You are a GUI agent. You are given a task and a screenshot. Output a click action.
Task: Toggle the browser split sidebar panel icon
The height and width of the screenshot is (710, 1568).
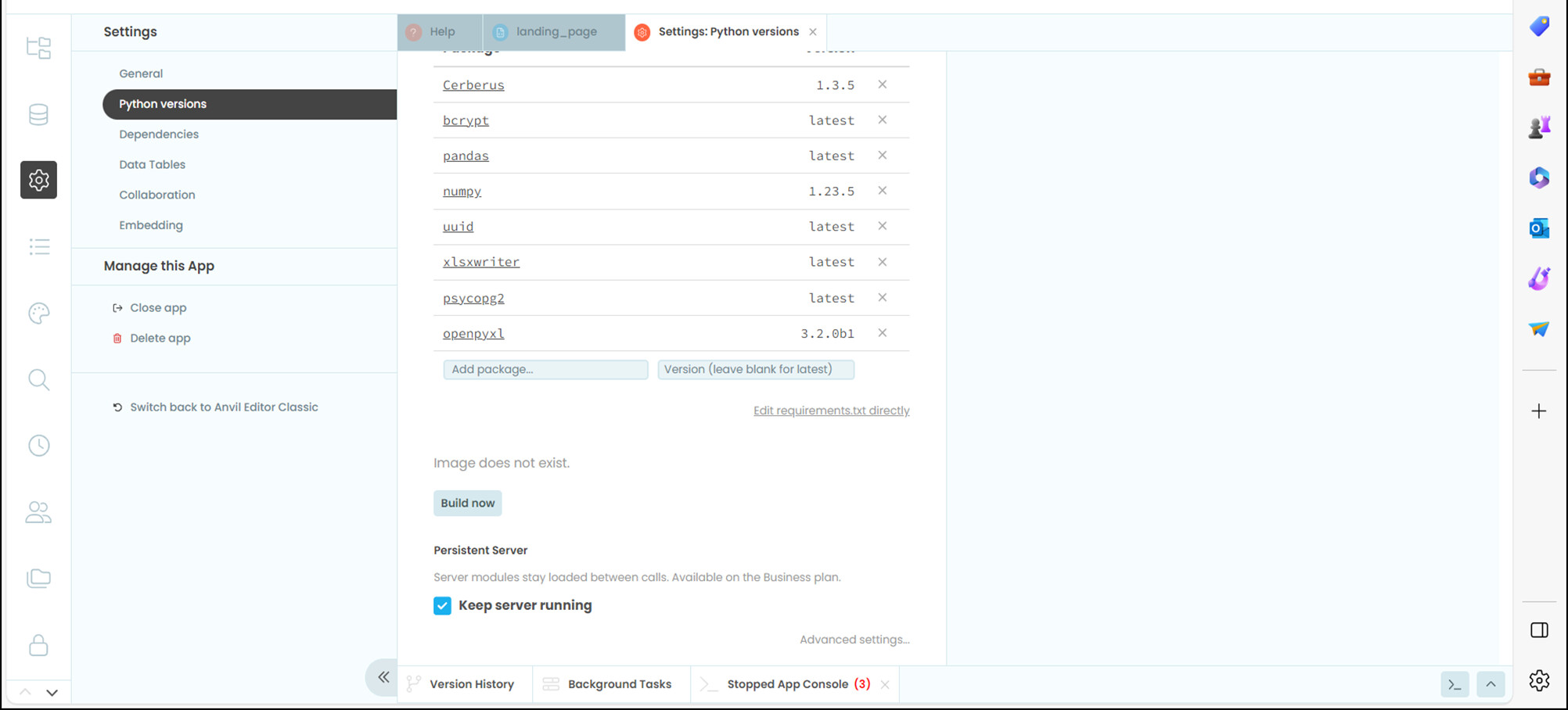tap(1539, 630)
